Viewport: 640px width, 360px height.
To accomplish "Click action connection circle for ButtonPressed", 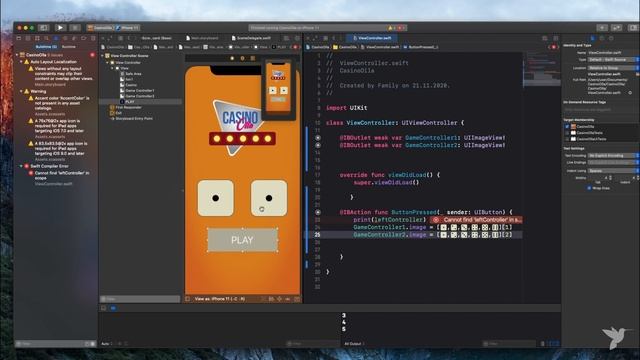I will point(318,212).
